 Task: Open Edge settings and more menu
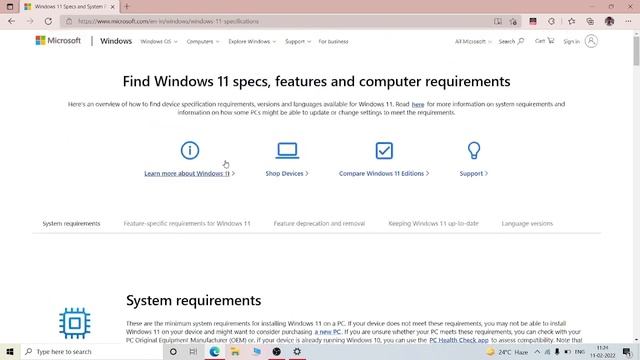tap(628, 21)
